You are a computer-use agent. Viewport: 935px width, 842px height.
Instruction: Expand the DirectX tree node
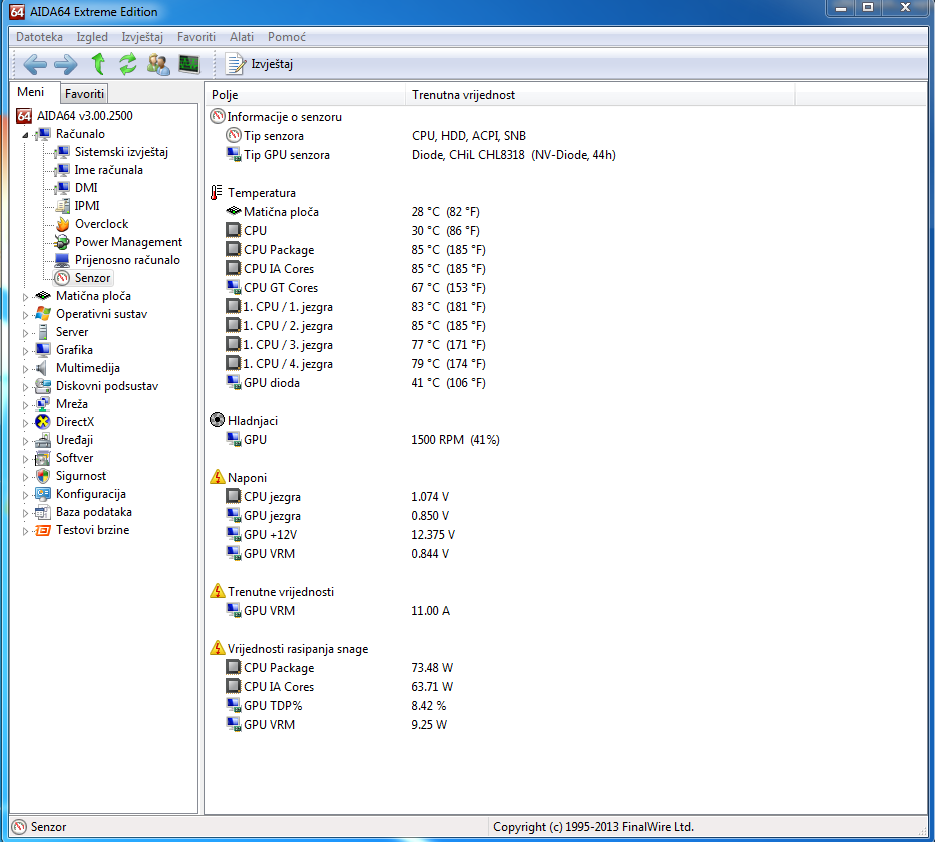(x=25, y=423)
